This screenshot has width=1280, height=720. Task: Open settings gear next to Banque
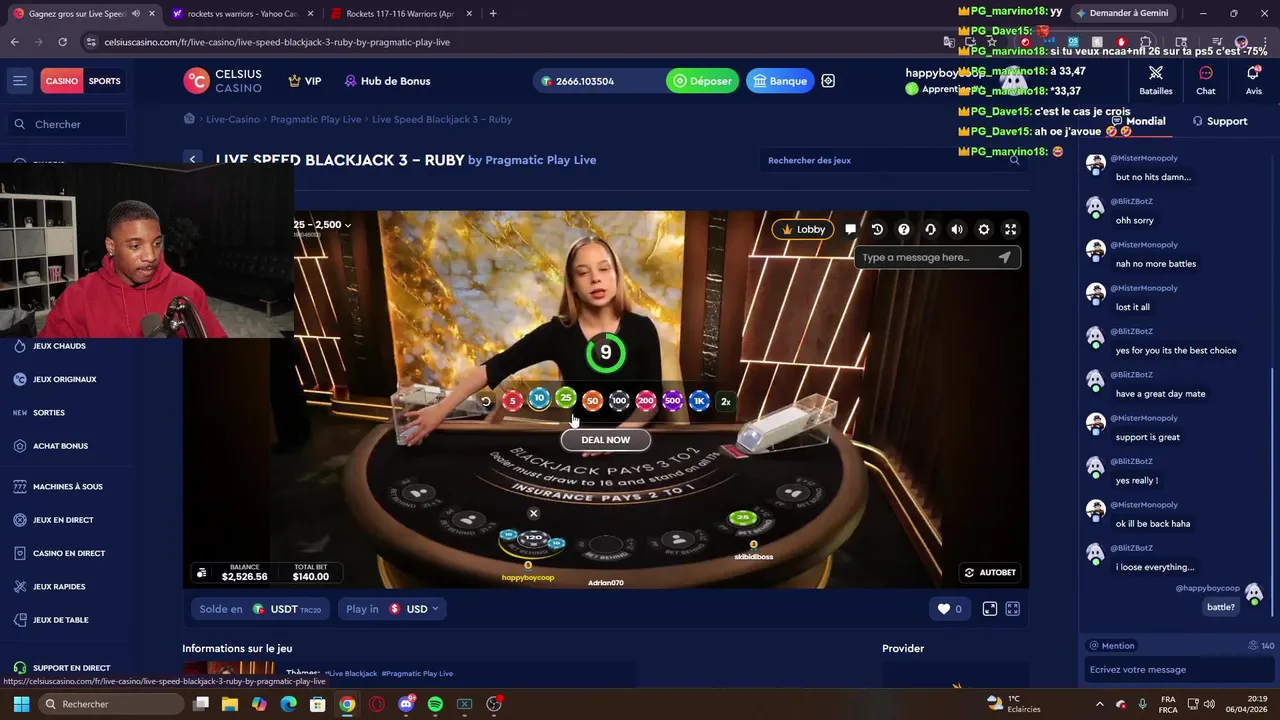click(828, 81)
